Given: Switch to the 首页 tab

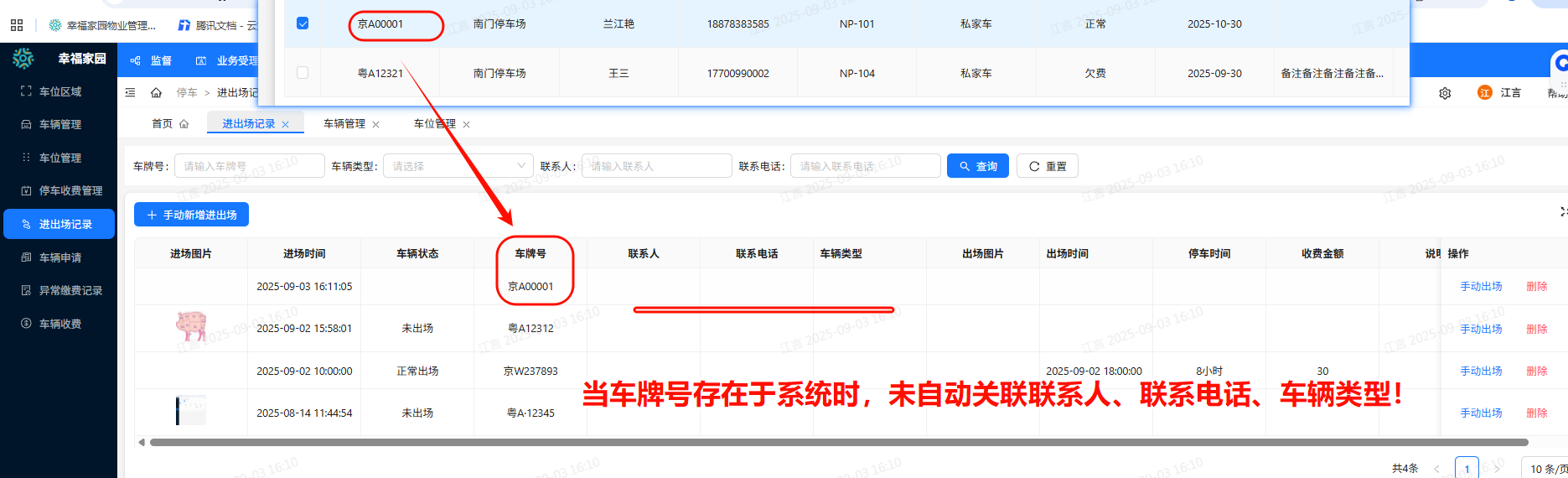Looking at the screenshot, I should coord(163,124).
